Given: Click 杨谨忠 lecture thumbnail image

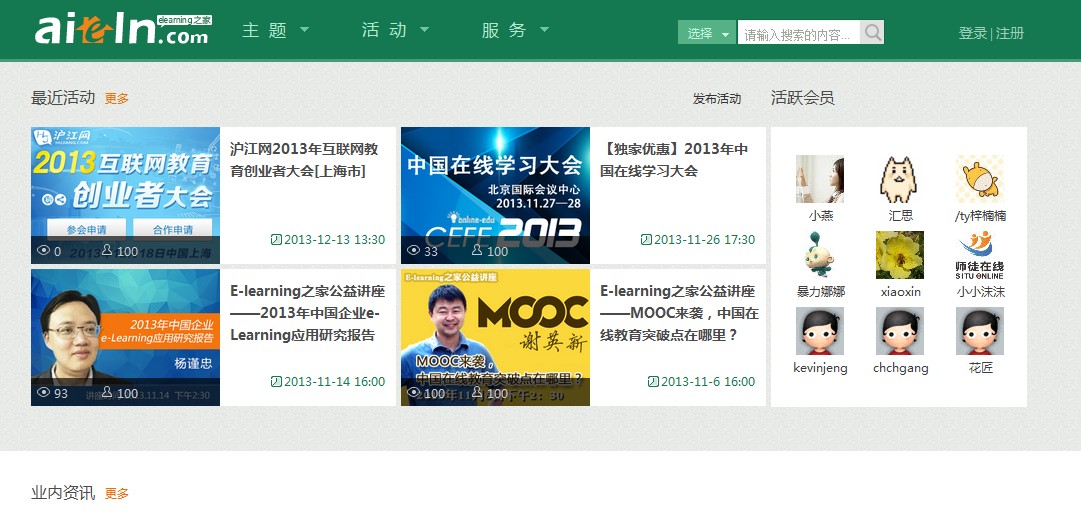Looking at the screenshot, I should (x=125, y=337).
